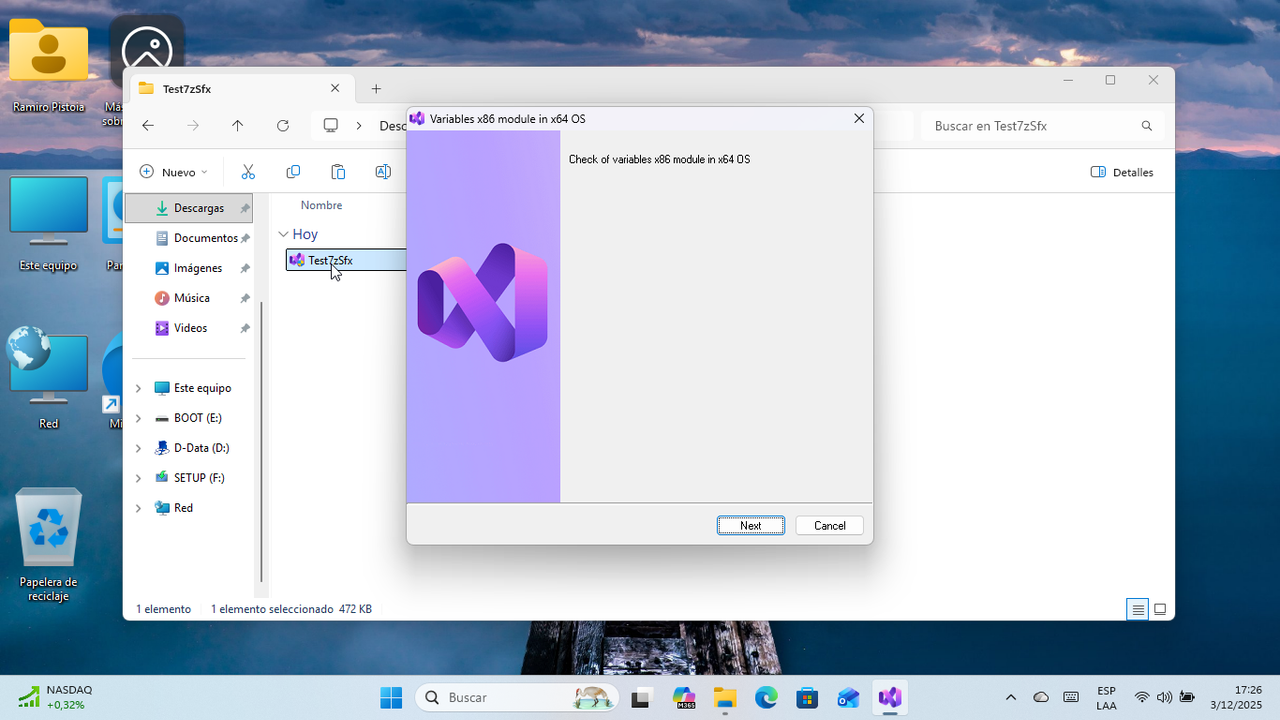Viewport: 1280px width, 720px height.
Task: Show hidden system tray icons
Action: (1010, 697)
